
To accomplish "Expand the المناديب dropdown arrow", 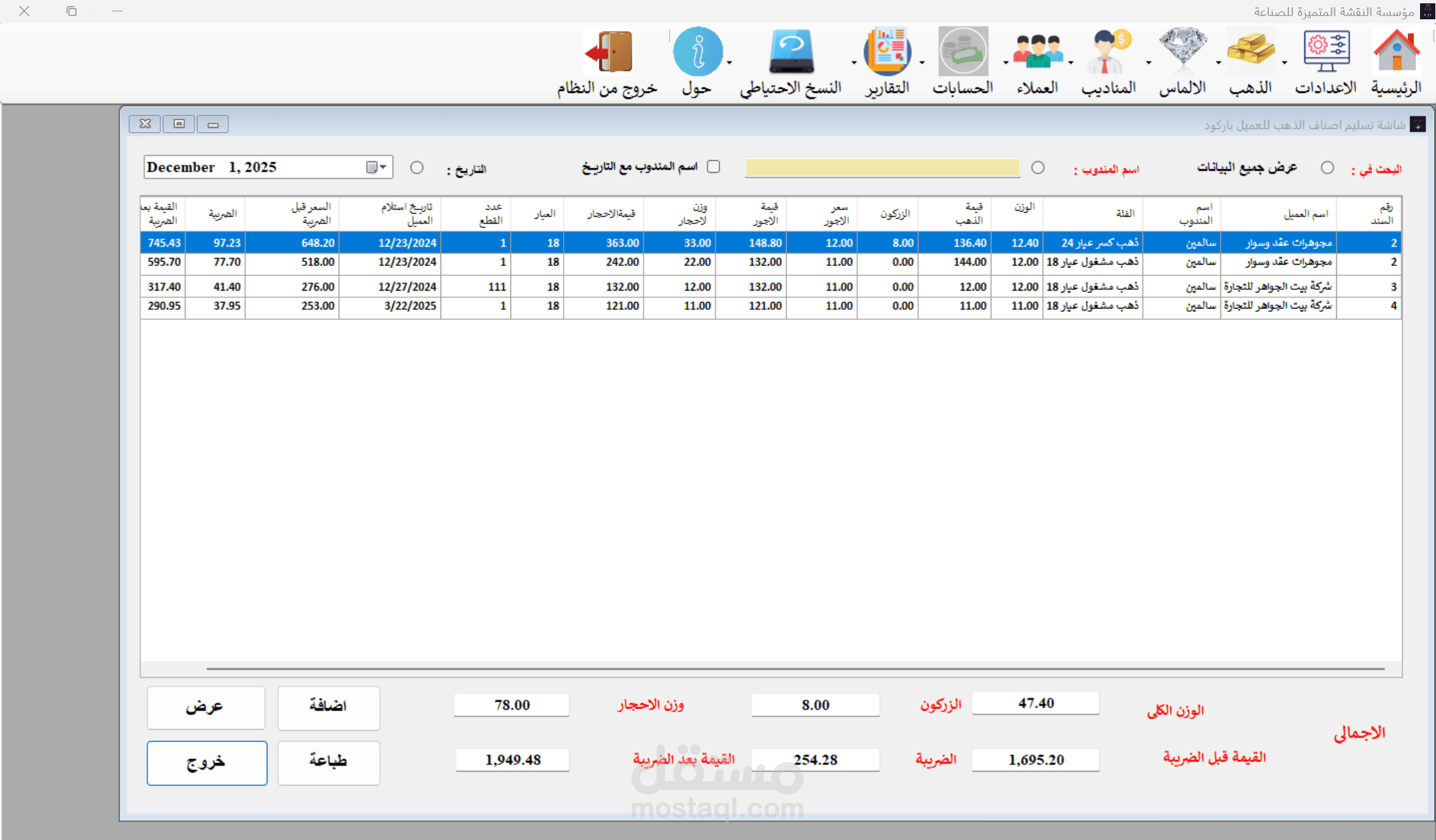I will (x=1071, y=63).
